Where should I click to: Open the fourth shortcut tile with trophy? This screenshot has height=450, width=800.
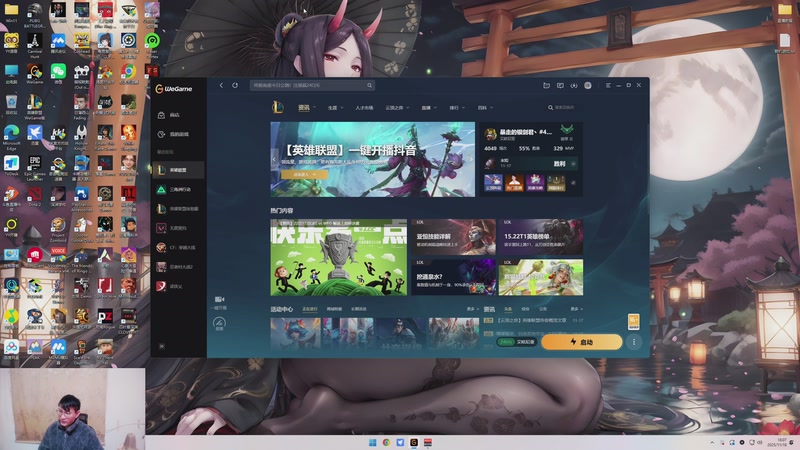pos(556,183)
